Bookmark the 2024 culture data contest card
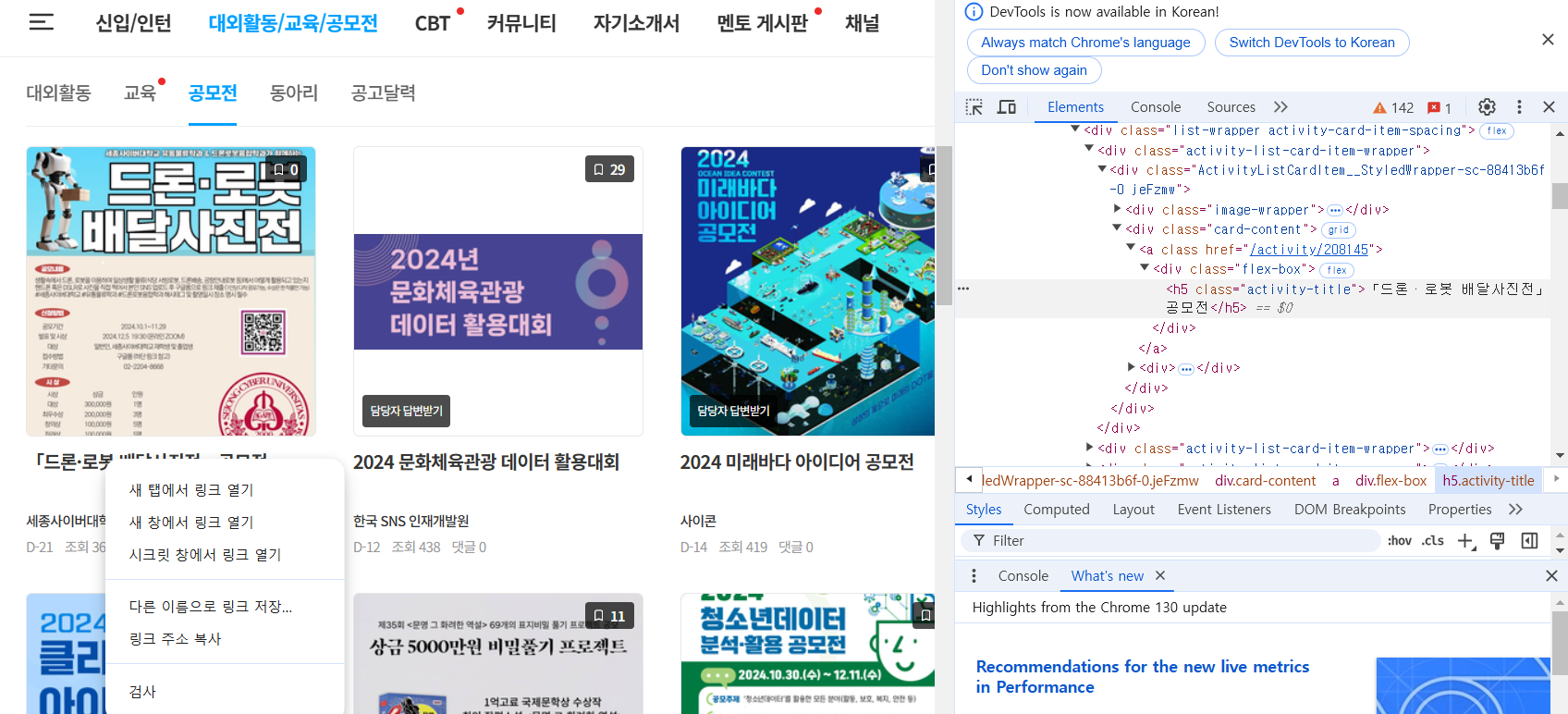 609,169
